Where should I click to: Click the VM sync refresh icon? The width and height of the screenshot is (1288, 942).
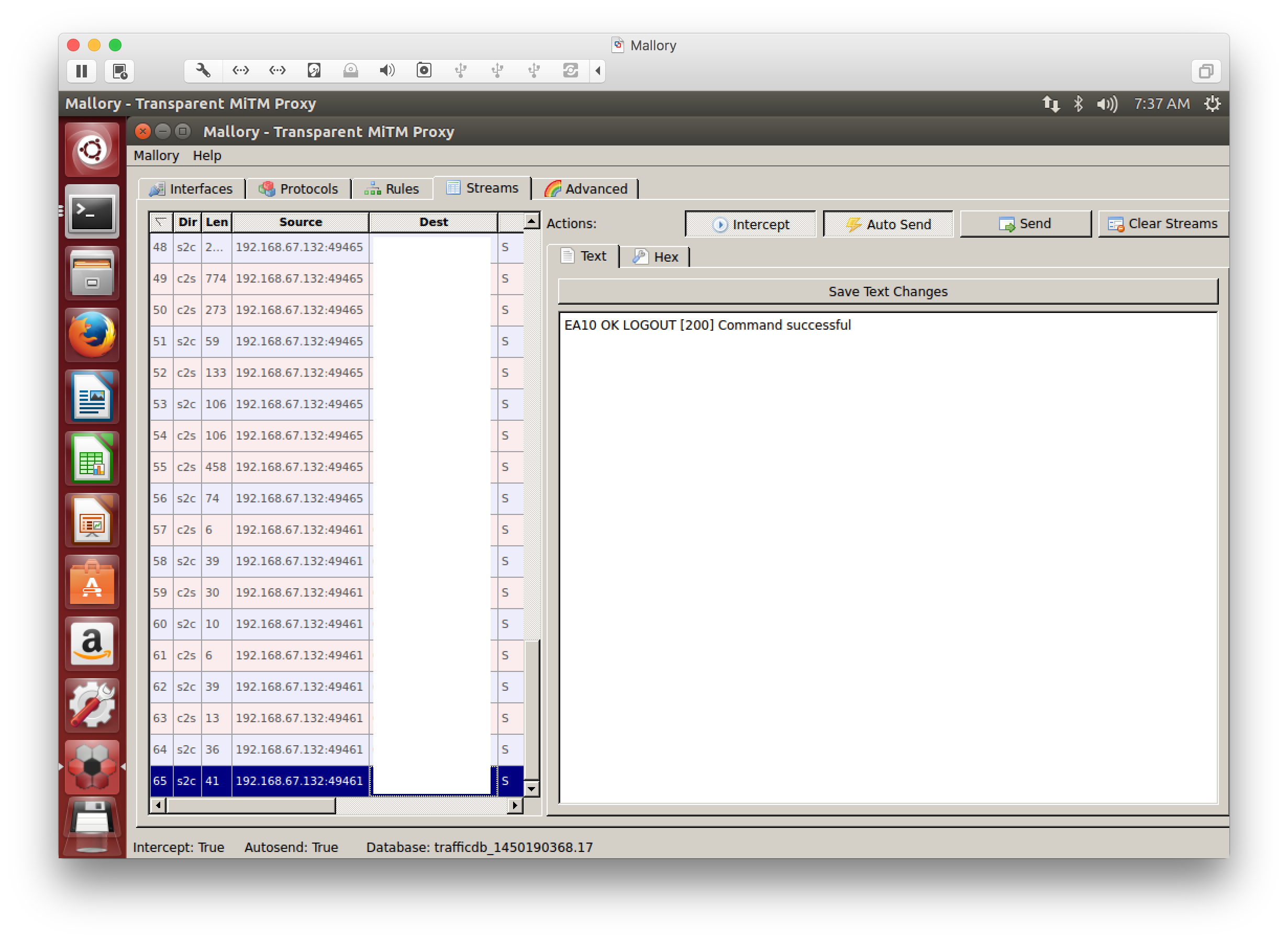click(570, 71)
